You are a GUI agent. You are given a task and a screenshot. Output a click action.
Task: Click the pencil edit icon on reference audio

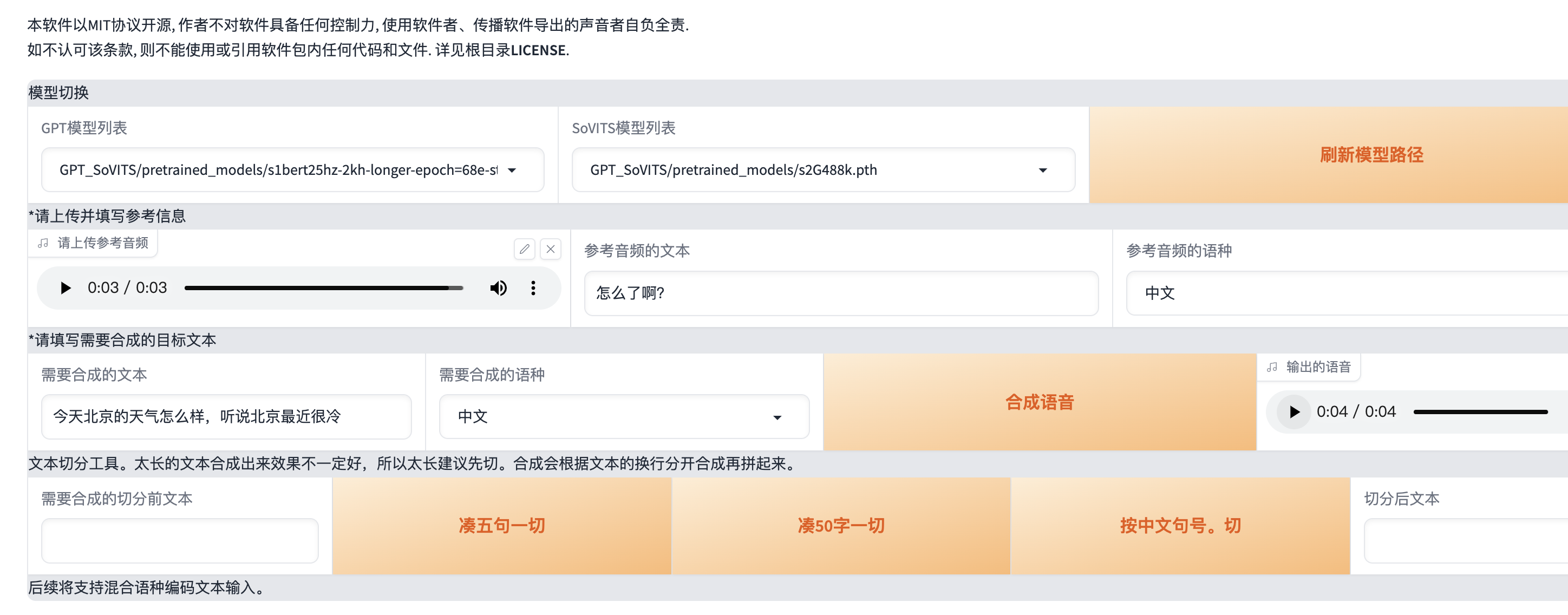point(524,249)
